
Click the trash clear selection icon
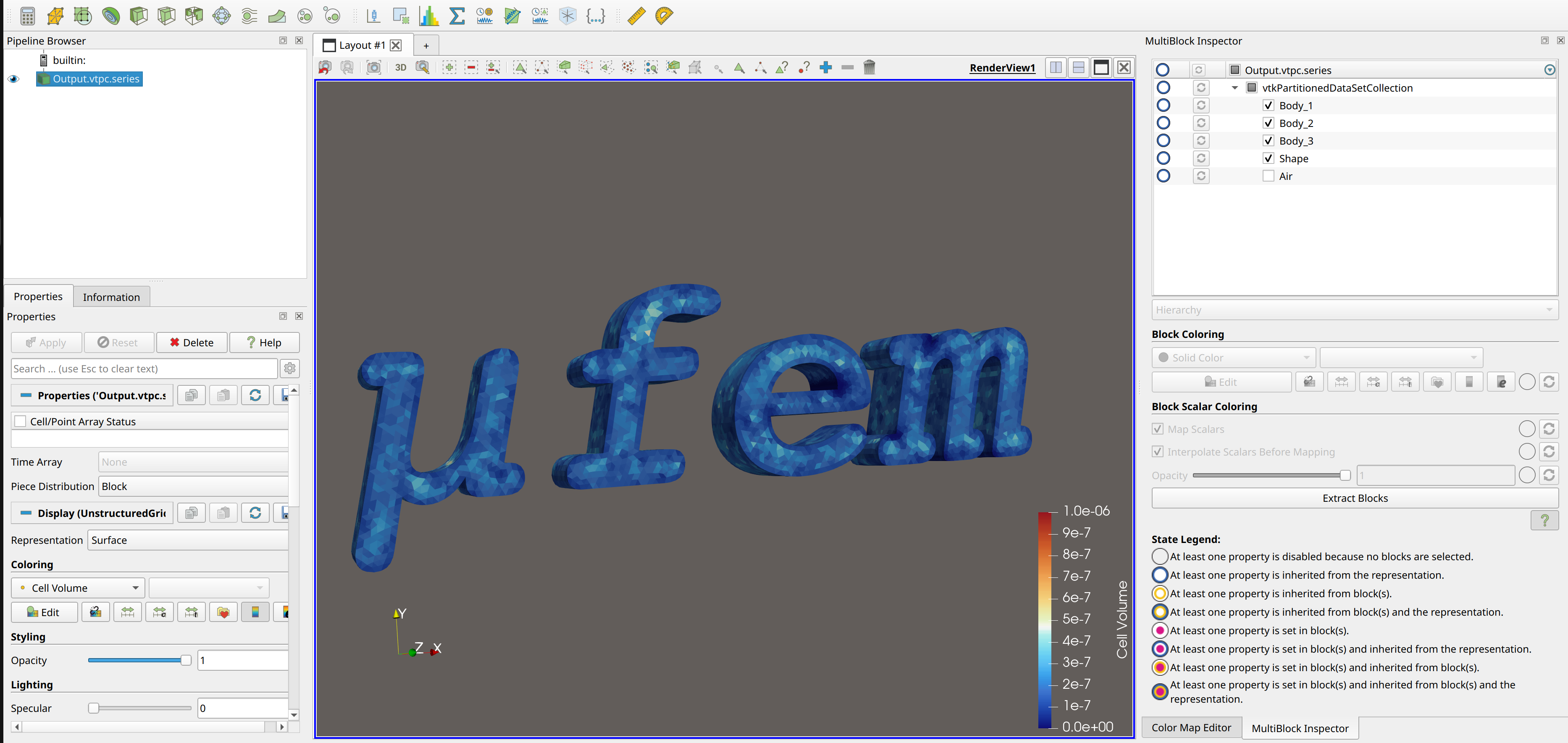point(869,68)
